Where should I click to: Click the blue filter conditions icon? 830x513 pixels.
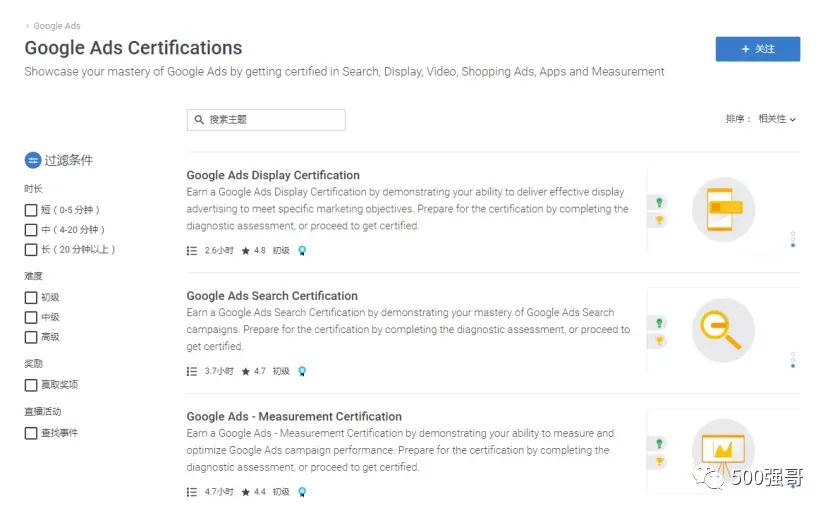click(x=33, y=160)
